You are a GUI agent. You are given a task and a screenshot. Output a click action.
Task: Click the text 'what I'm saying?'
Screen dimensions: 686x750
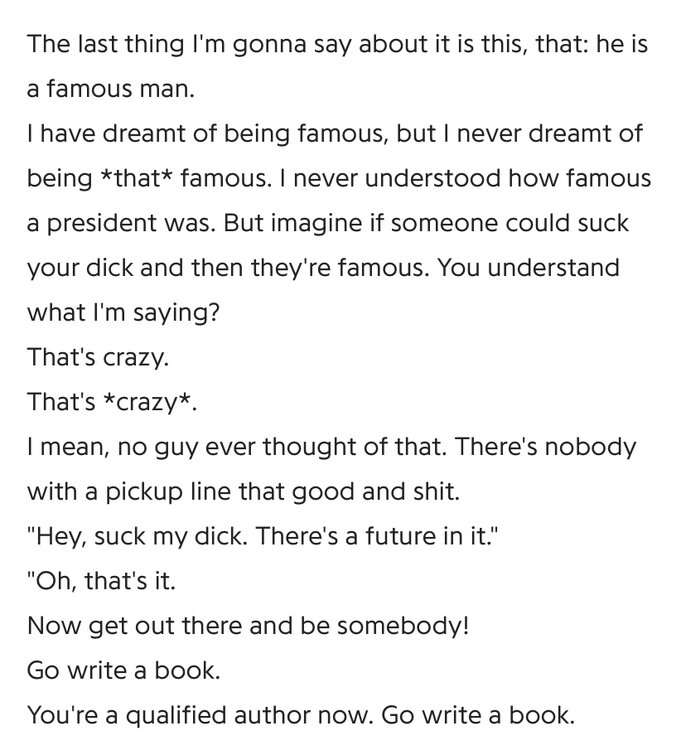123,313
